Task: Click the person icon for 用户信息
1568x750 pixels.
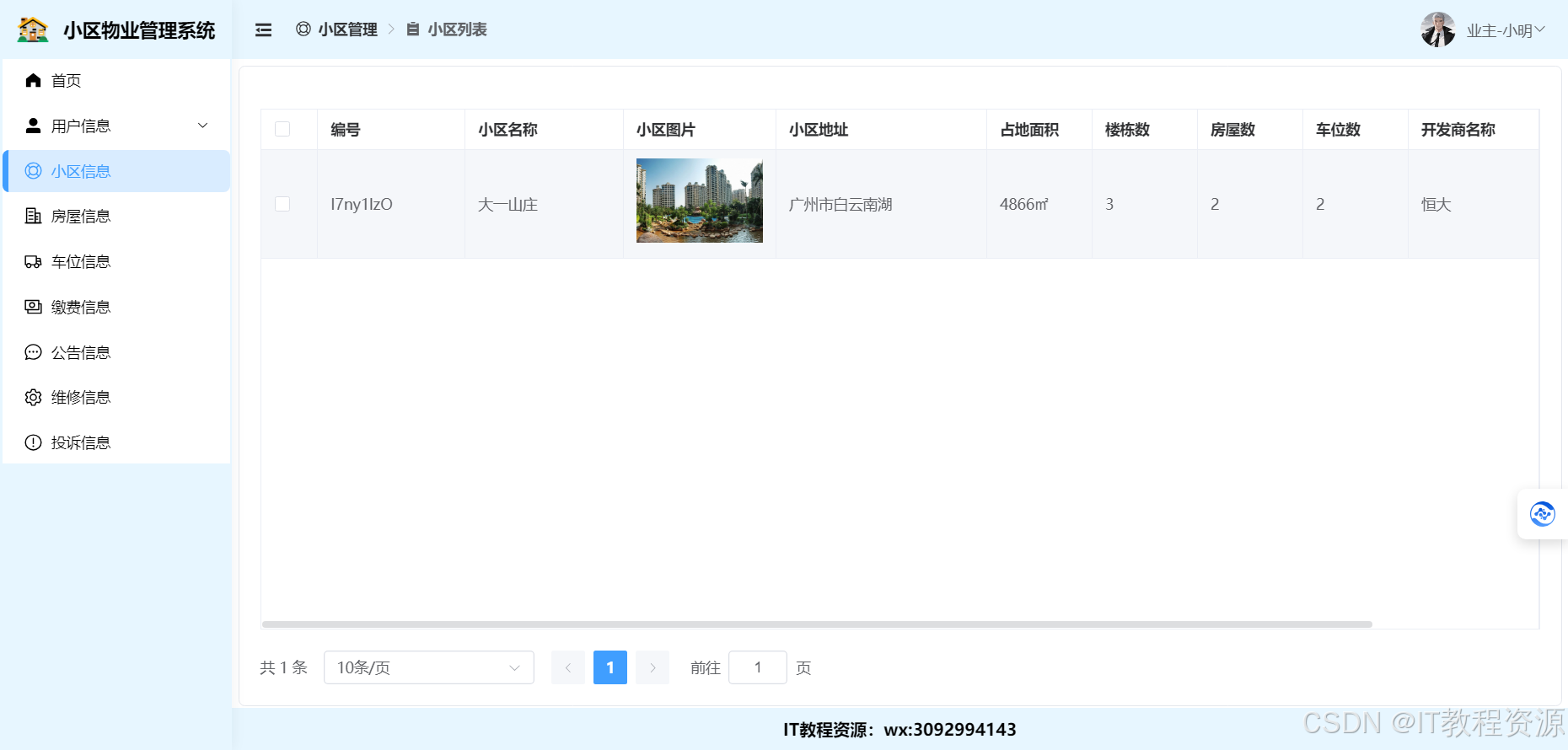Action: click(33, 126)
